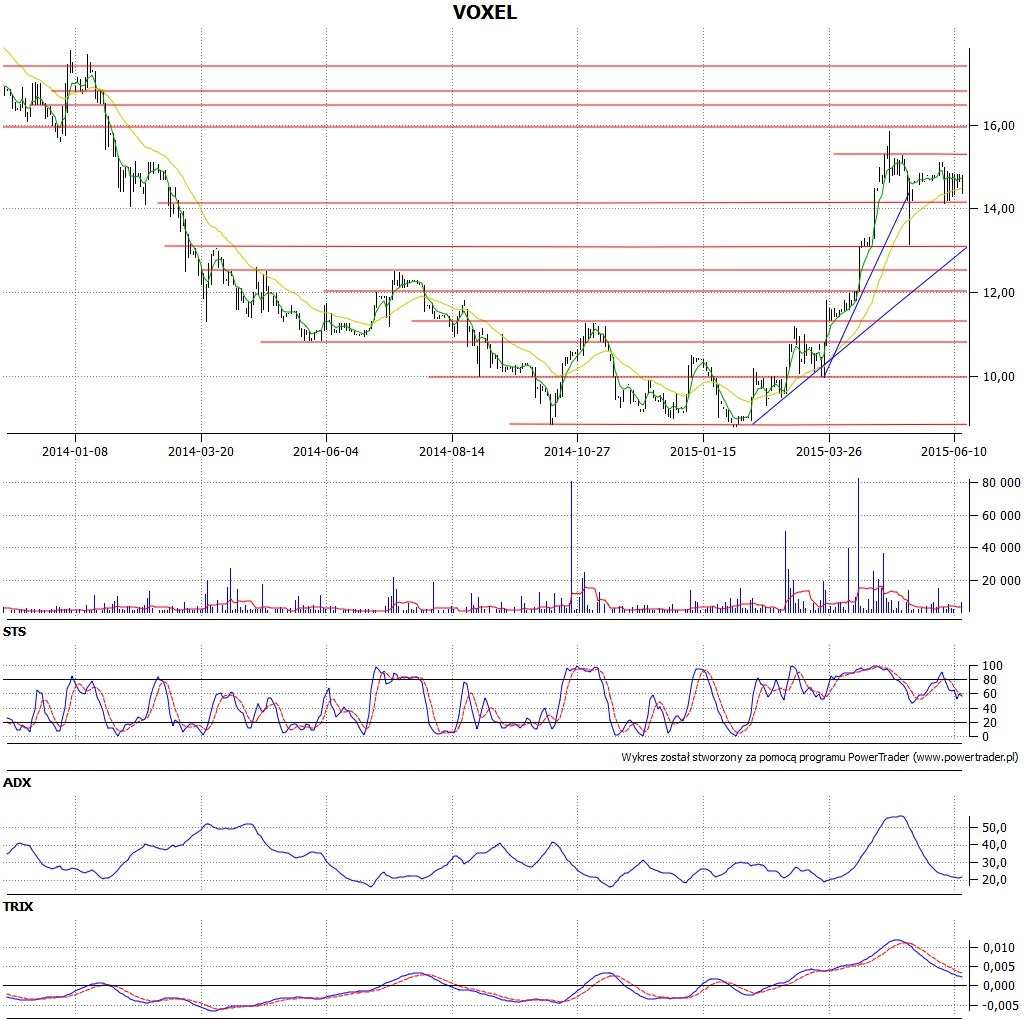Click the ADX 40,0 axis label
Viewport: 1024px width, 1020px height.
click(995, 845)
